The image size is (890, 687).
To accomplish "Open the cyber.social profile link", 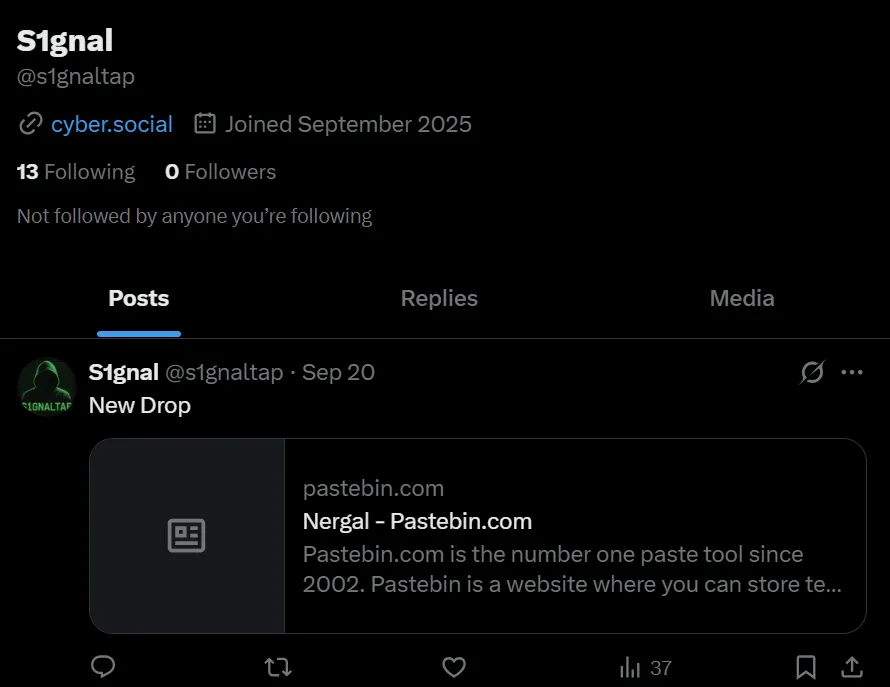I will [112, 124].
